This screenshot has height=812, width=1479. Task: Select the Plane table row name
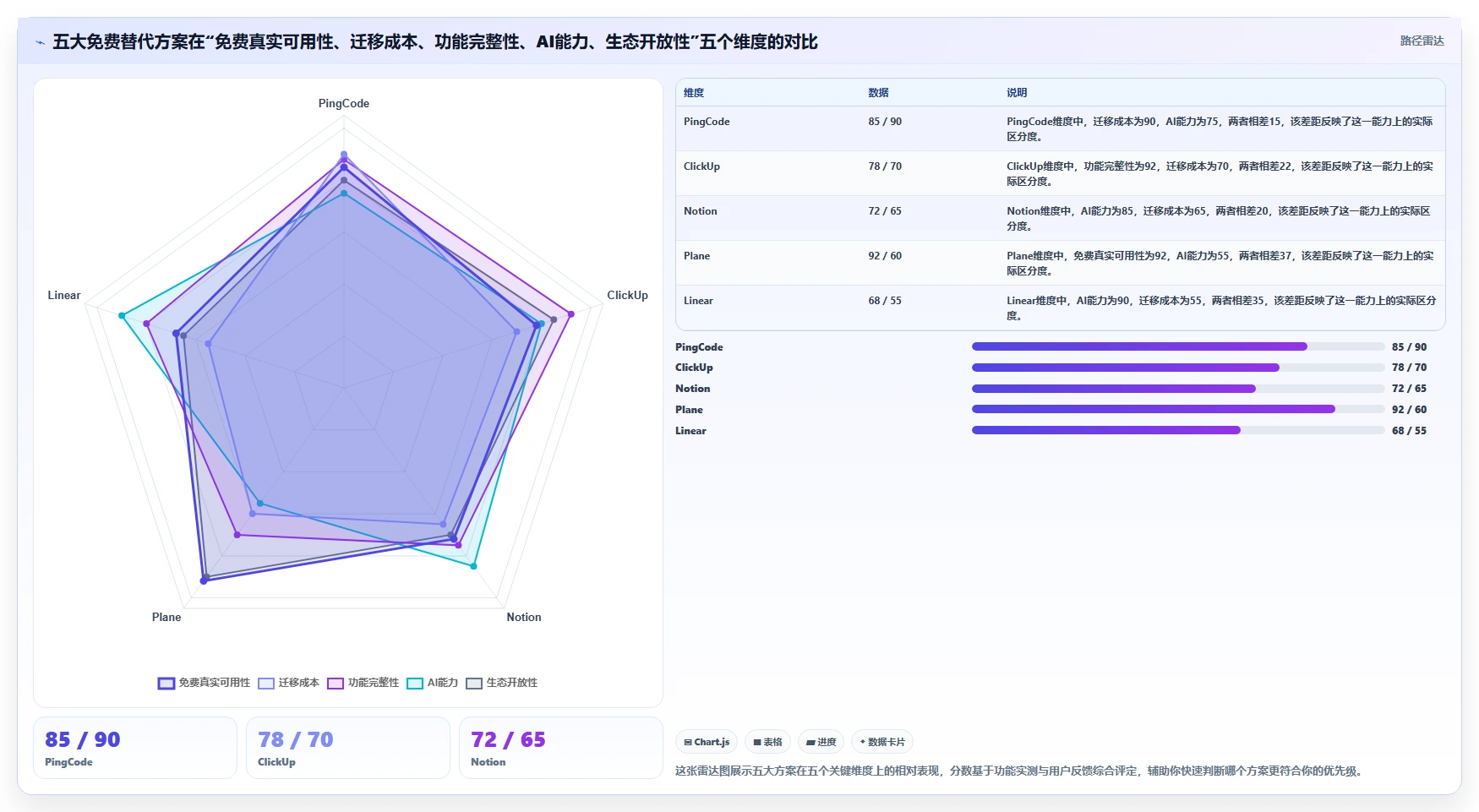pos(696,256)
